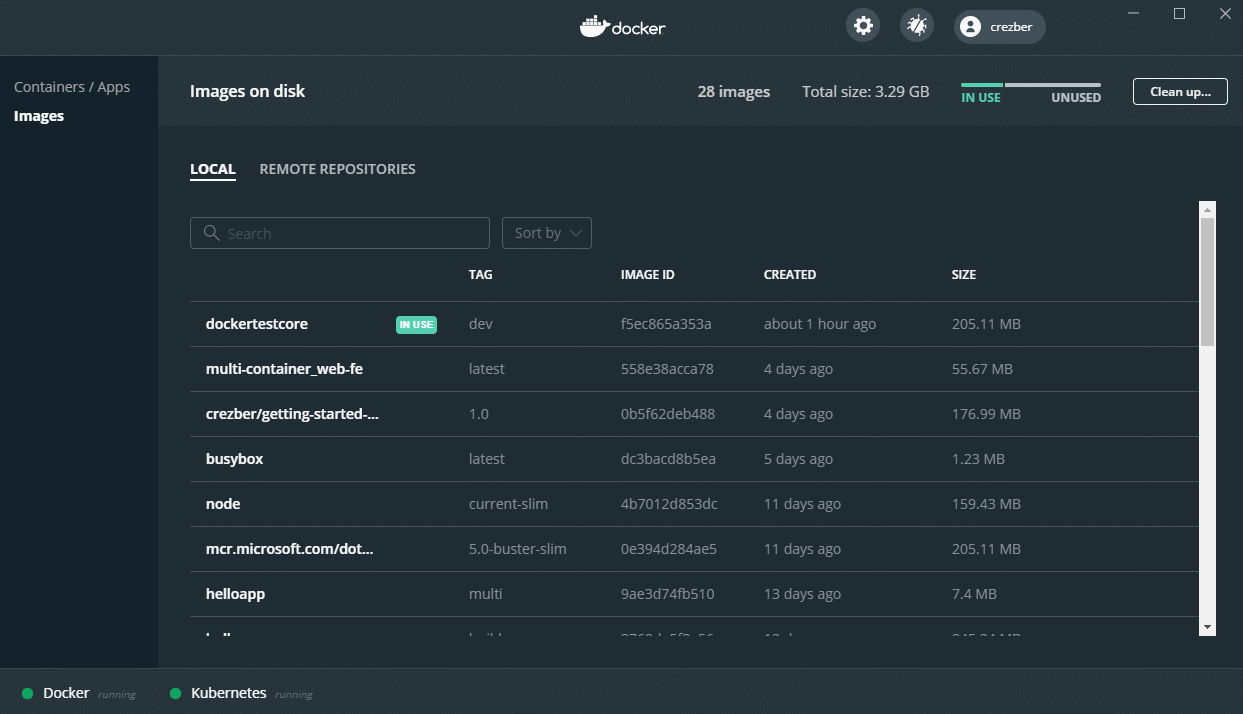The image size is (1243, 714).
Task: Click the scrollbar up arrow
Action: 1207,210
